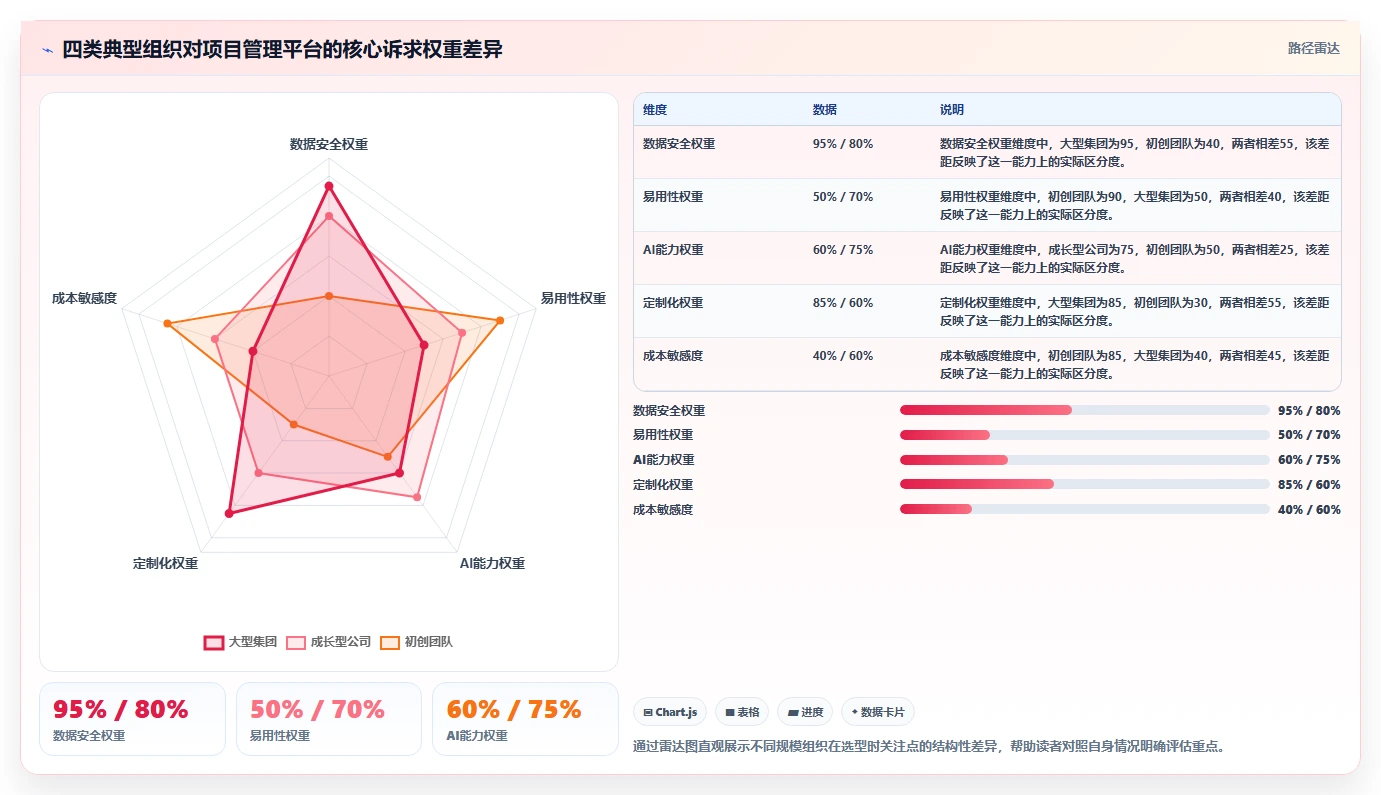Screen dimensions: 1381x795
Task: Click the AI能力权重 radar axis label
Action: (x=492, y=563)
